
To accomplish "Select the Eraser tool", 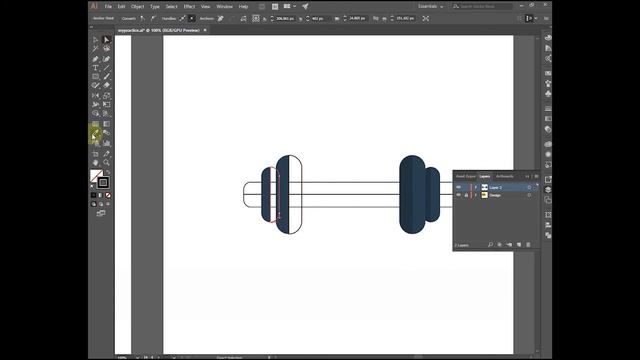I will [x=107, y=86].
